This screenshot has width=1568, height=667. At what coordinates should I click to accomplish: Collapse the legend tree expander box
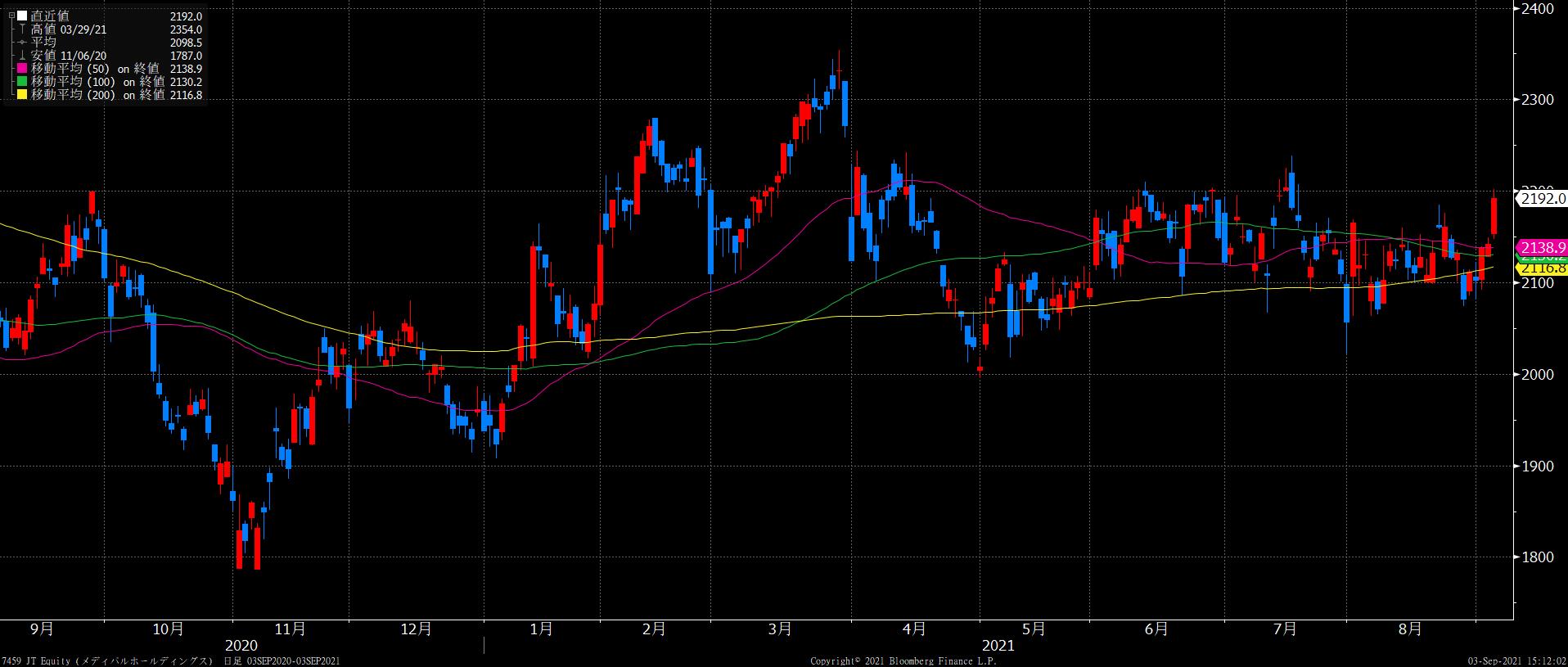tap(11, 16)
